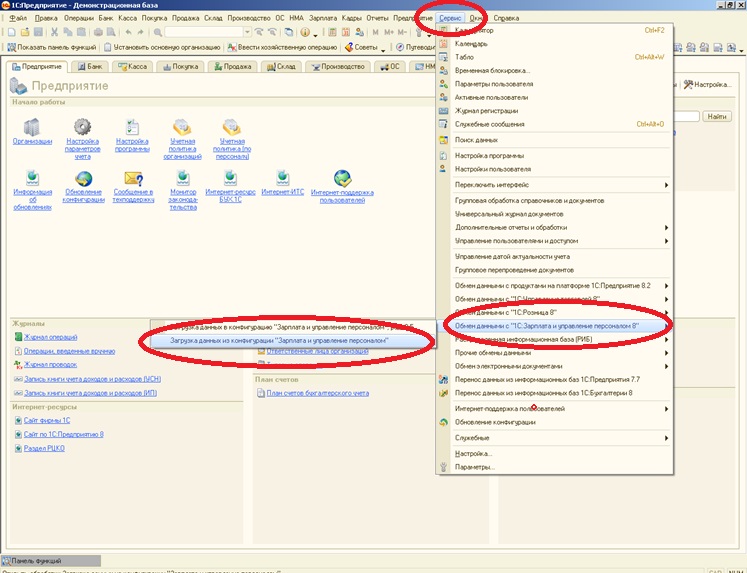The image size is (747, 573).
Task: Choose Загрузка данных из конфигурации Зарплата submenu item
Action: point(293,341)
